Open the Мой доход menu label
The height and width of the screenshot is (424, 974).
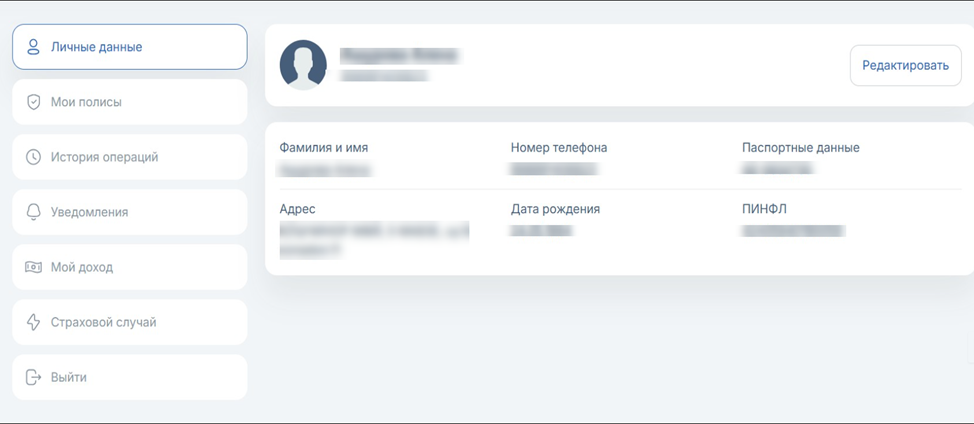[82, 267]
